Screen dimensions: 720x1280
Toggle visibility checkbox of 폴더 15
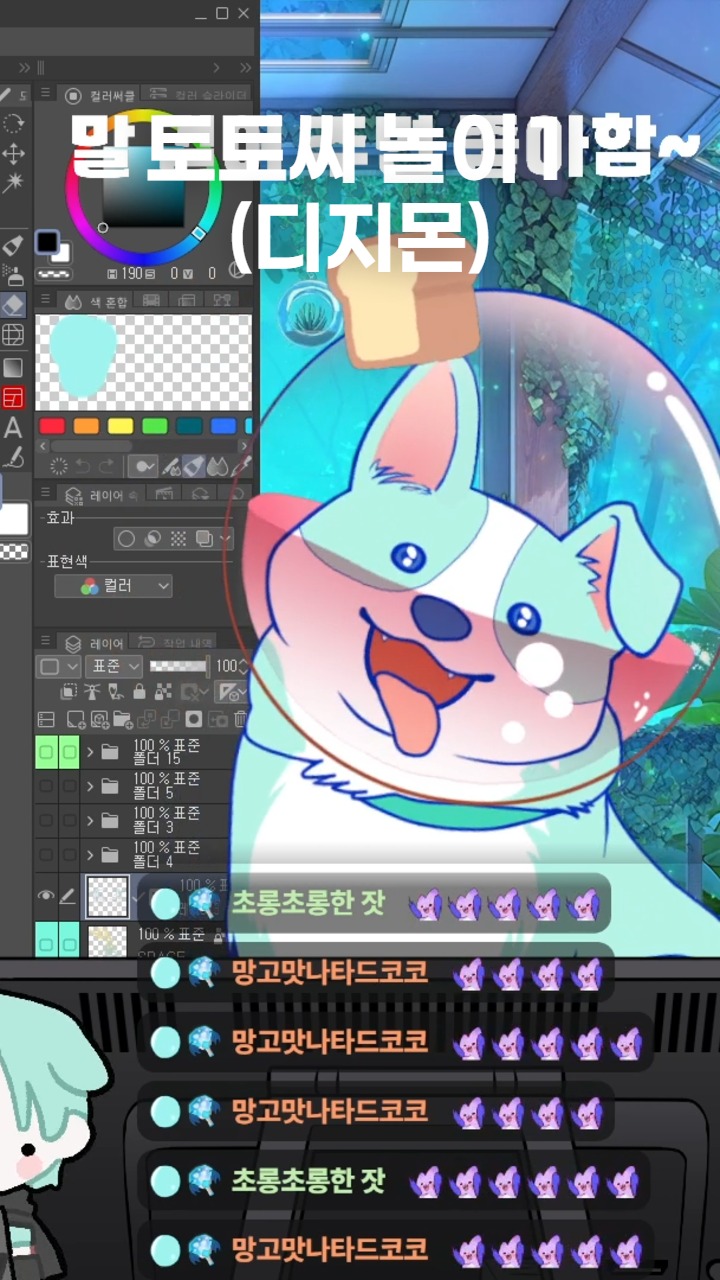click(45, 752)
